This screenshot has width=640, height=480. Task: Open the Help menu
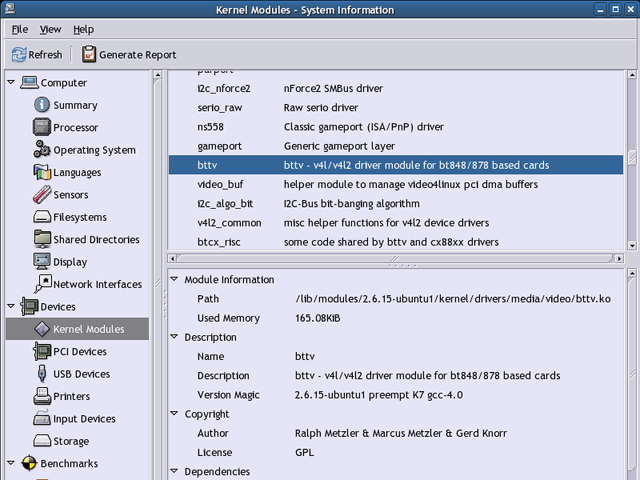tap(83, 30)
